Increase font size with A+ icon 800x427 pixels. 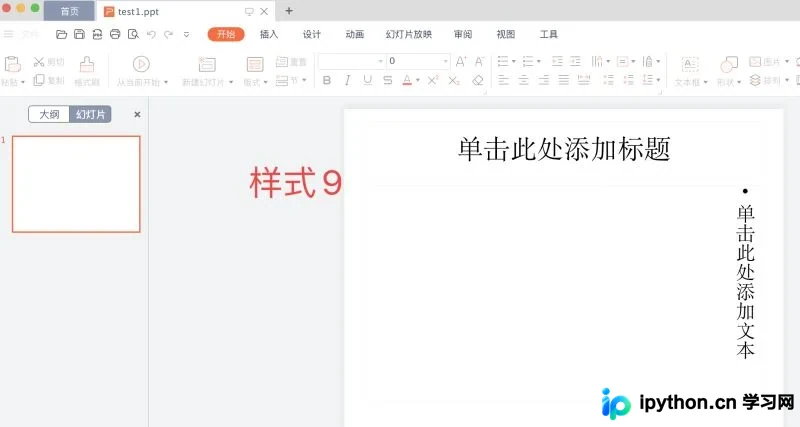point(461,61)
